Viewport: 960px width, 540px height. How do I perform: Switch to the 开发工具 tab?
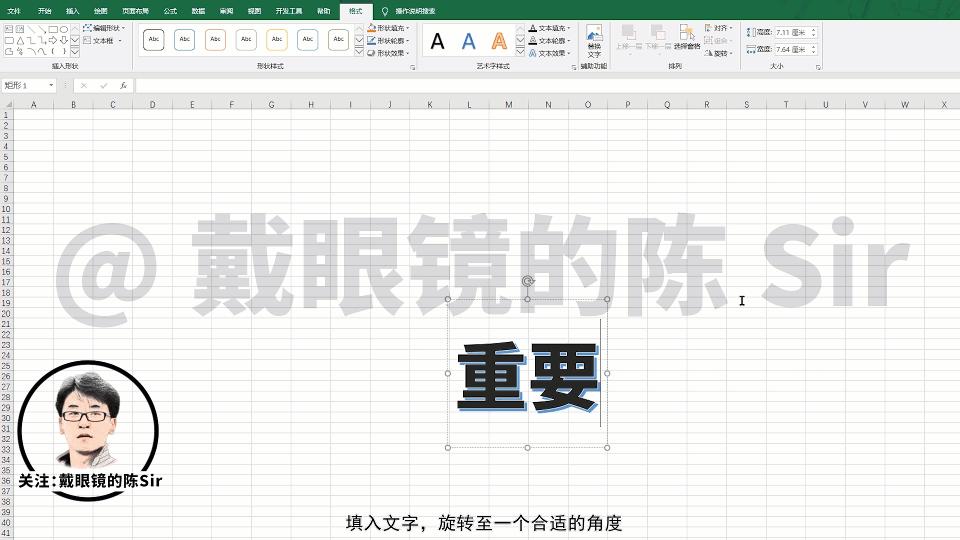click(x=289, y=11)
